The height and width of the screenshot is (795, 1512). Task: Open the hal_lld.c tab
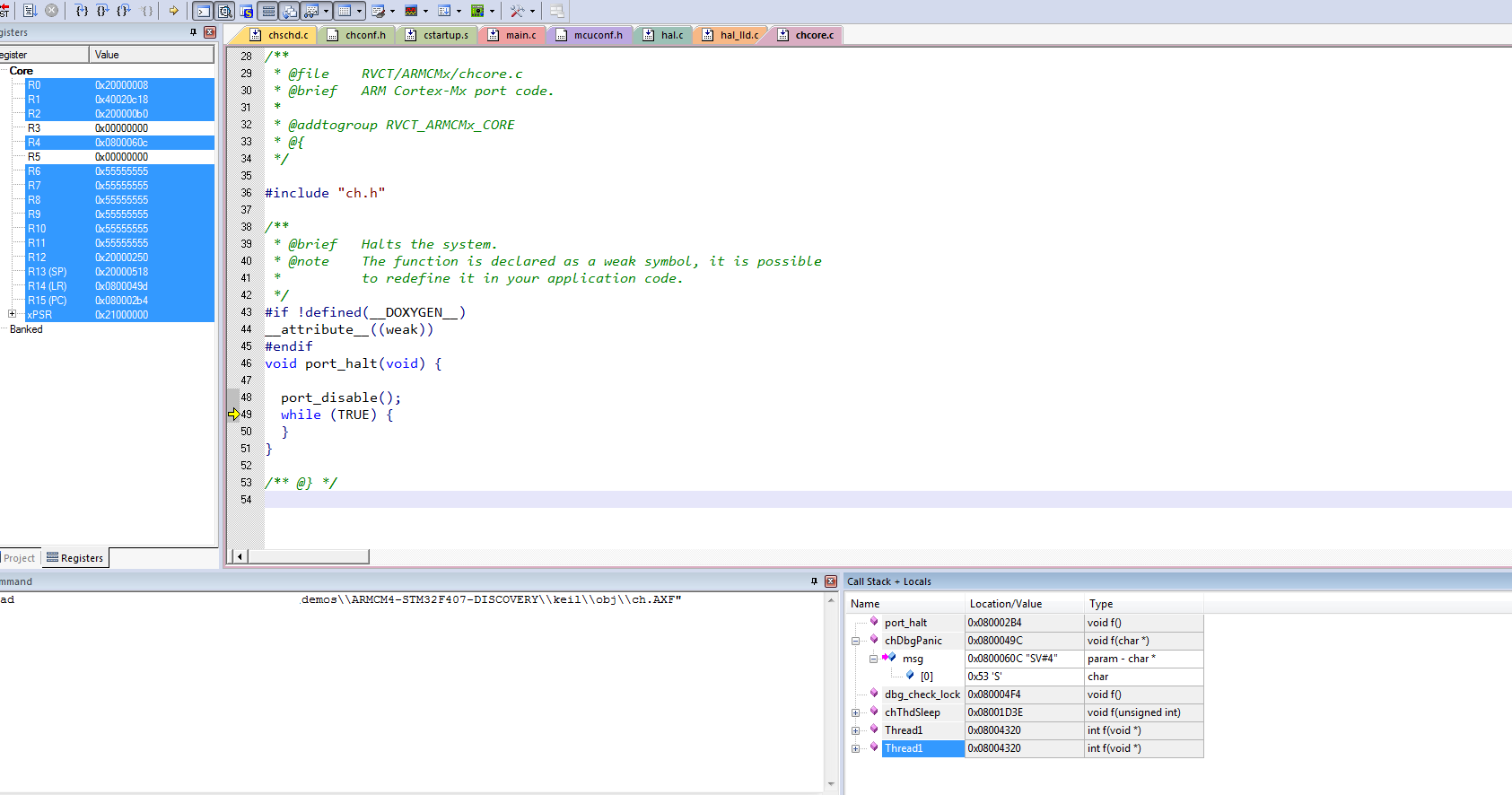pos(730,35)
